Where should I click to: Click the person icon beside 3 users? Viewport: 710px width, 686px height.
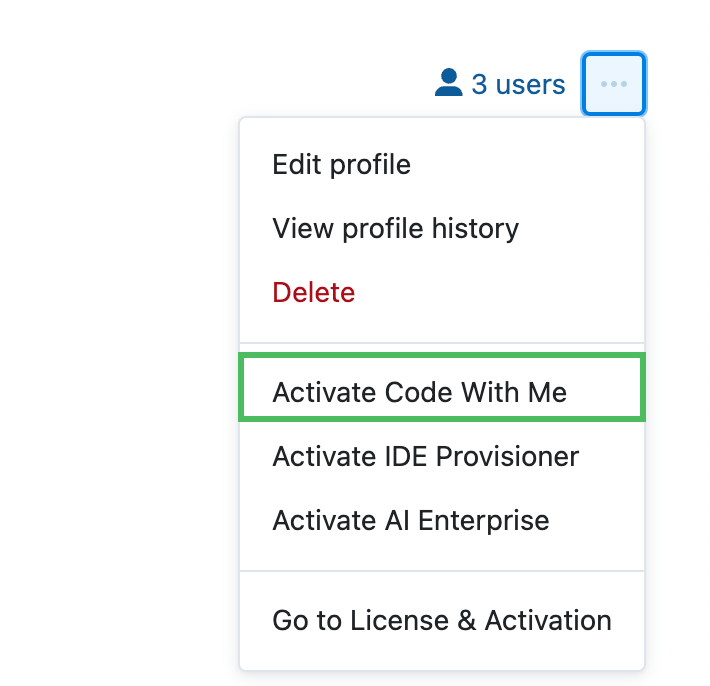click(x=449, y=83)
